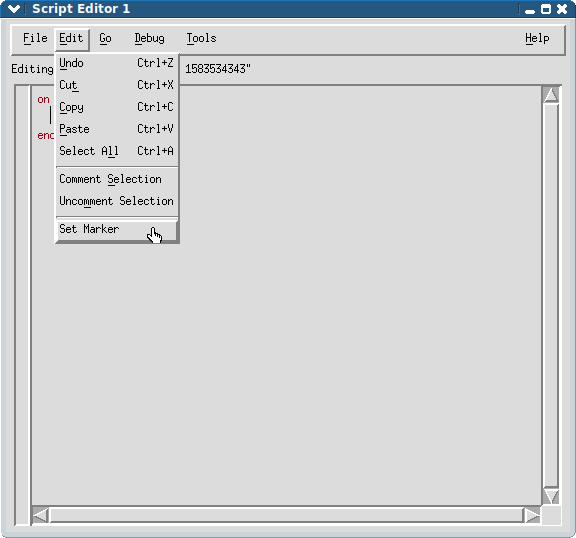Close the Script Editor window
Viewport: 576px width, 538px height.
pyautogui.click(x=562, y=9)
